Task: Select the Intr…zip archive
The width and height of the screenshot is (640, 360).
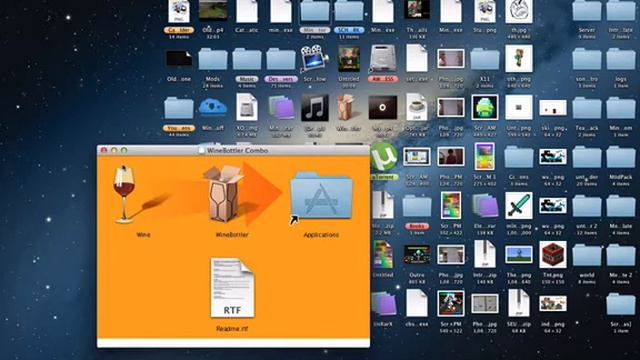Action: [x=485, y=255]
